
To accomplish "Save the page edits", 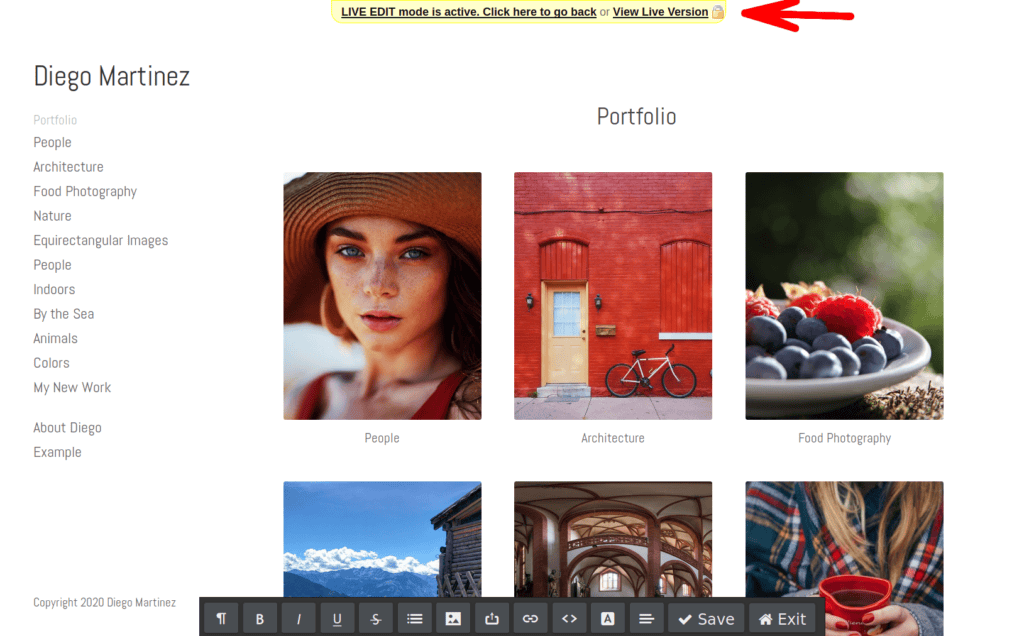I will pos(706,619).
